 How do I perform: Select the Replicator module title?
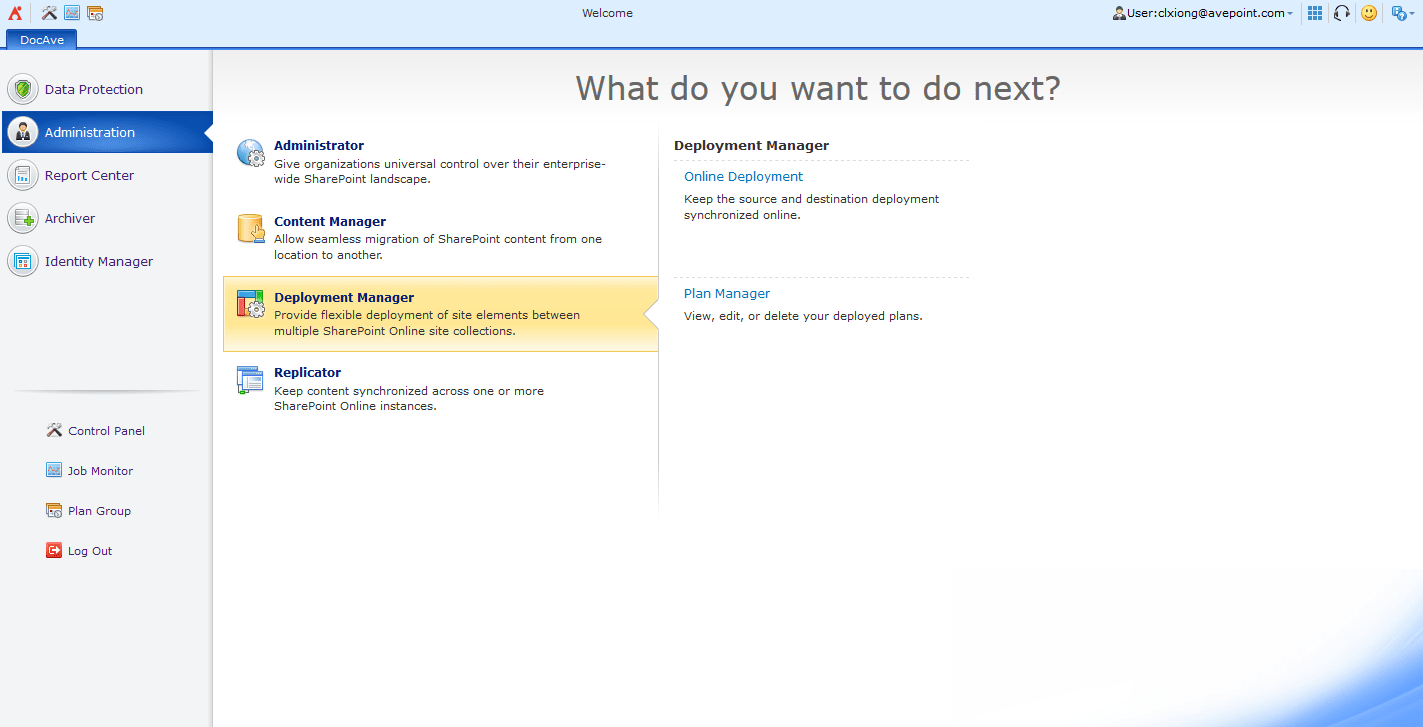coord(308,373)
